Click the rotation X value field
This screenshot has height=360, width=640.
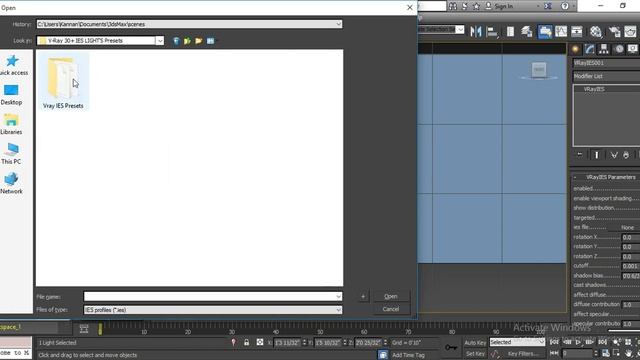click(x=631, y=237)
